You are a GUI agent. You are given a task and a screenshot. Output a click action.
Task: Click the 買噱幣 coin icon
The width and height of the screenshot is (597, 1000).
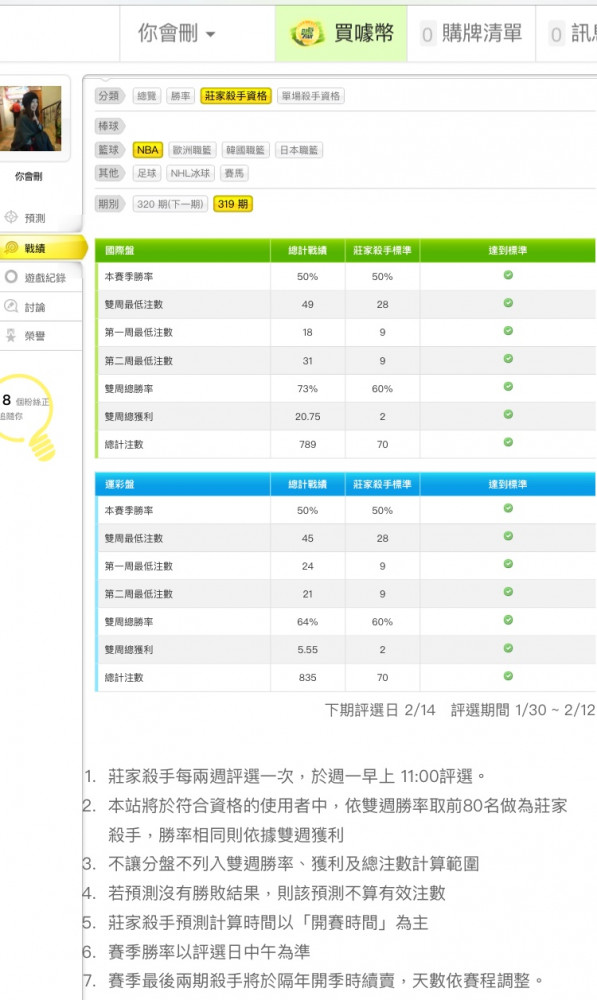point(307,33)
